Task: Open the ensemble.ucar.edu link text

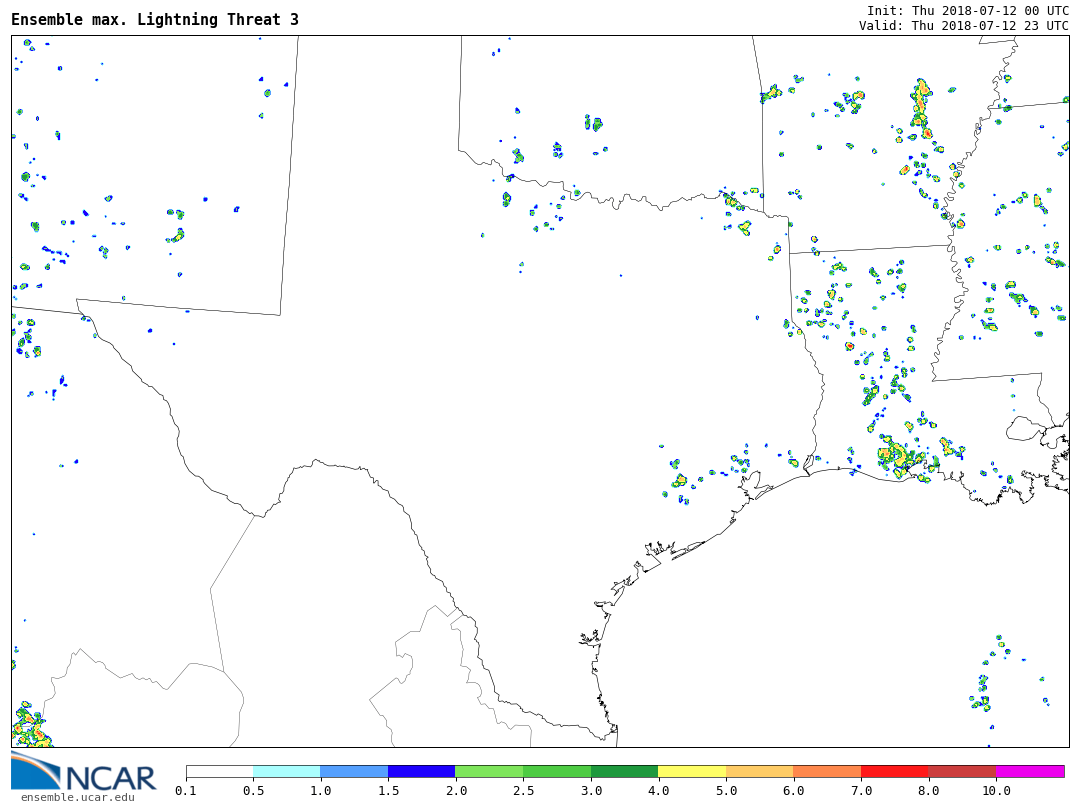Action: tap(77, 797)
